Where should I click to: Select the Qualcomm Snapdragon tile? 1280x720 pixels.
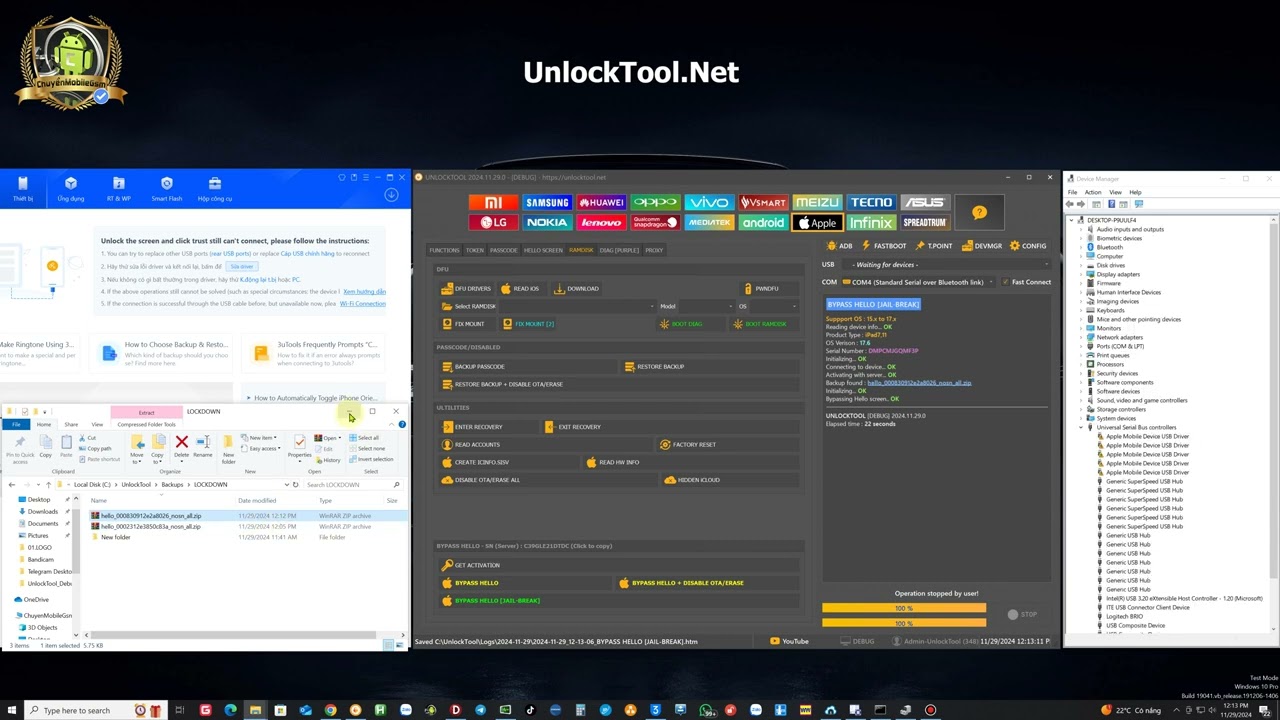click(655, 223)
